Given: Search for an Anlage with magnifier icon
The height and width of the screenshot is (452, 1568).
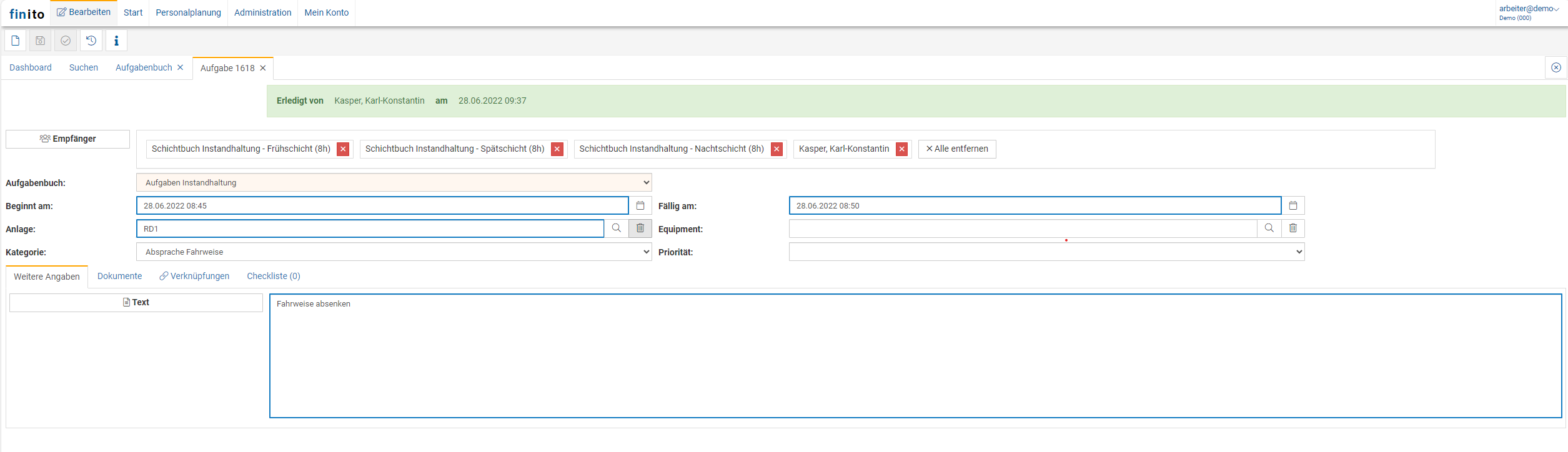Looking at the screenshot, I should pyautogui.click(x=617, y=228).
